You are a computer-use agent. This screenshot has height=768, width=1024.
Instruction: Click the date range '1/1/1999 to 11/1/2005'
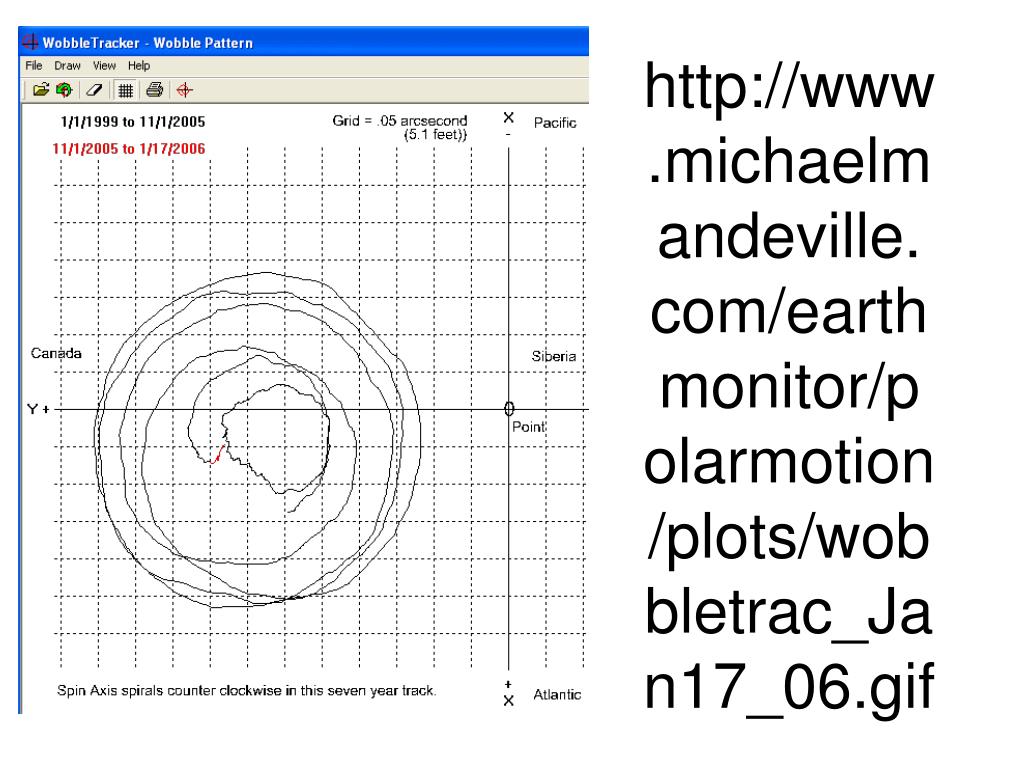pyautogui.click(x=133, y=121)
